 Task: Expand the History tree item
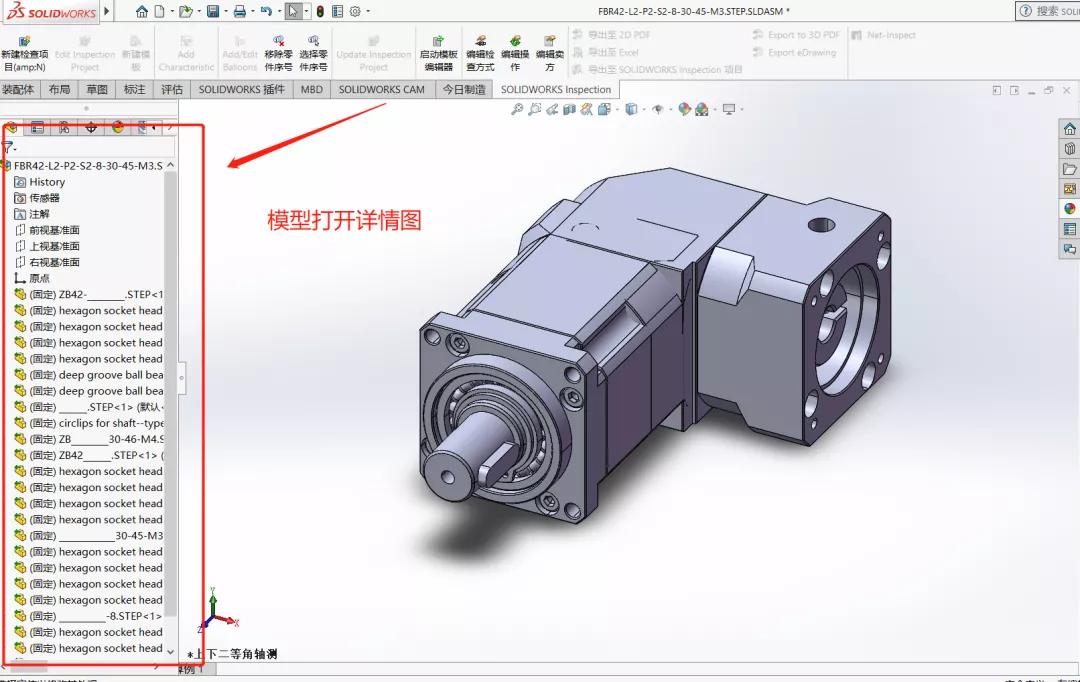pyautogui.click(x=44, y=181)
